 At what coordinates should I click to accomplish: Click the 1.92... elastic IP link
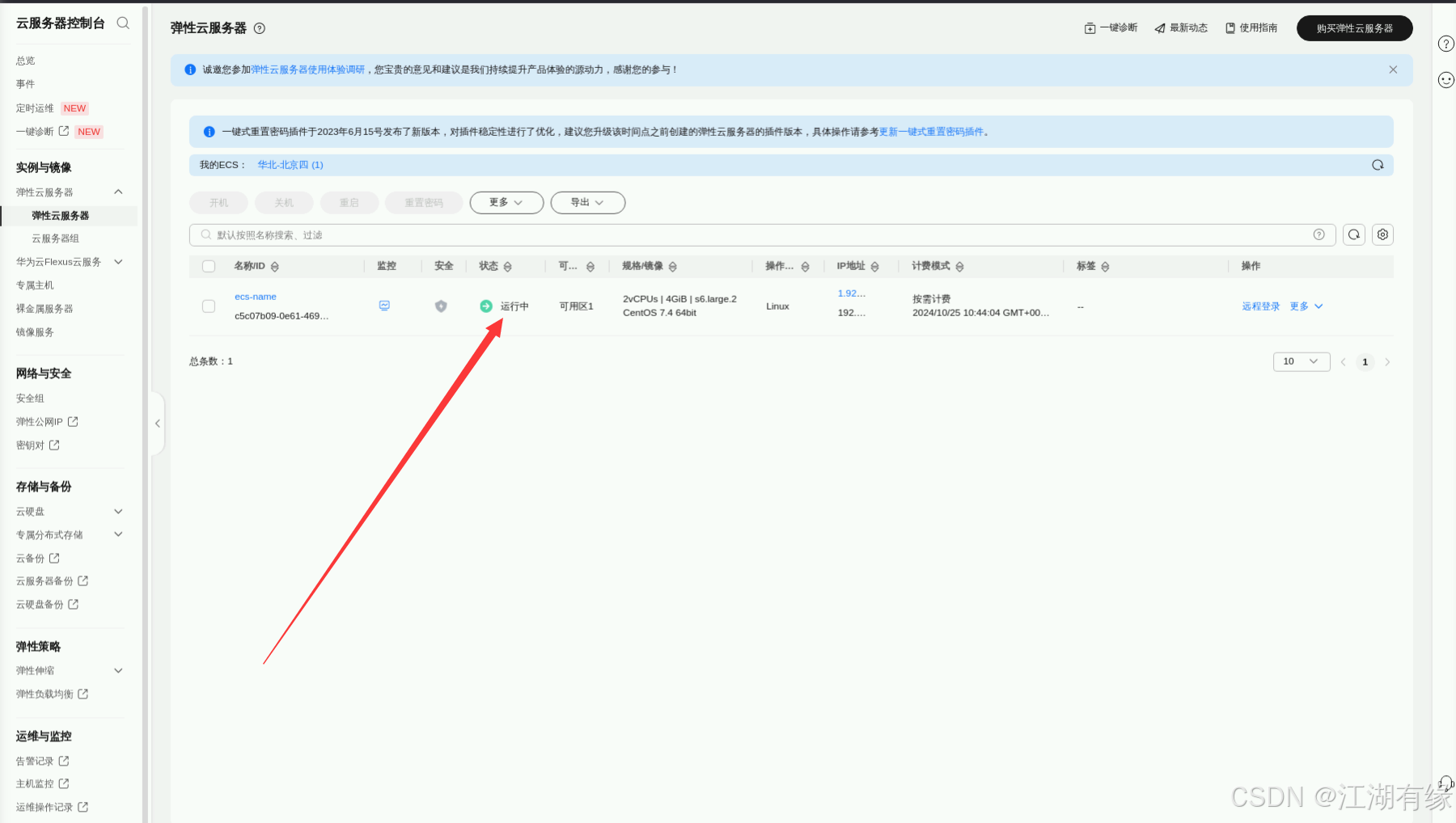[852, 293]
